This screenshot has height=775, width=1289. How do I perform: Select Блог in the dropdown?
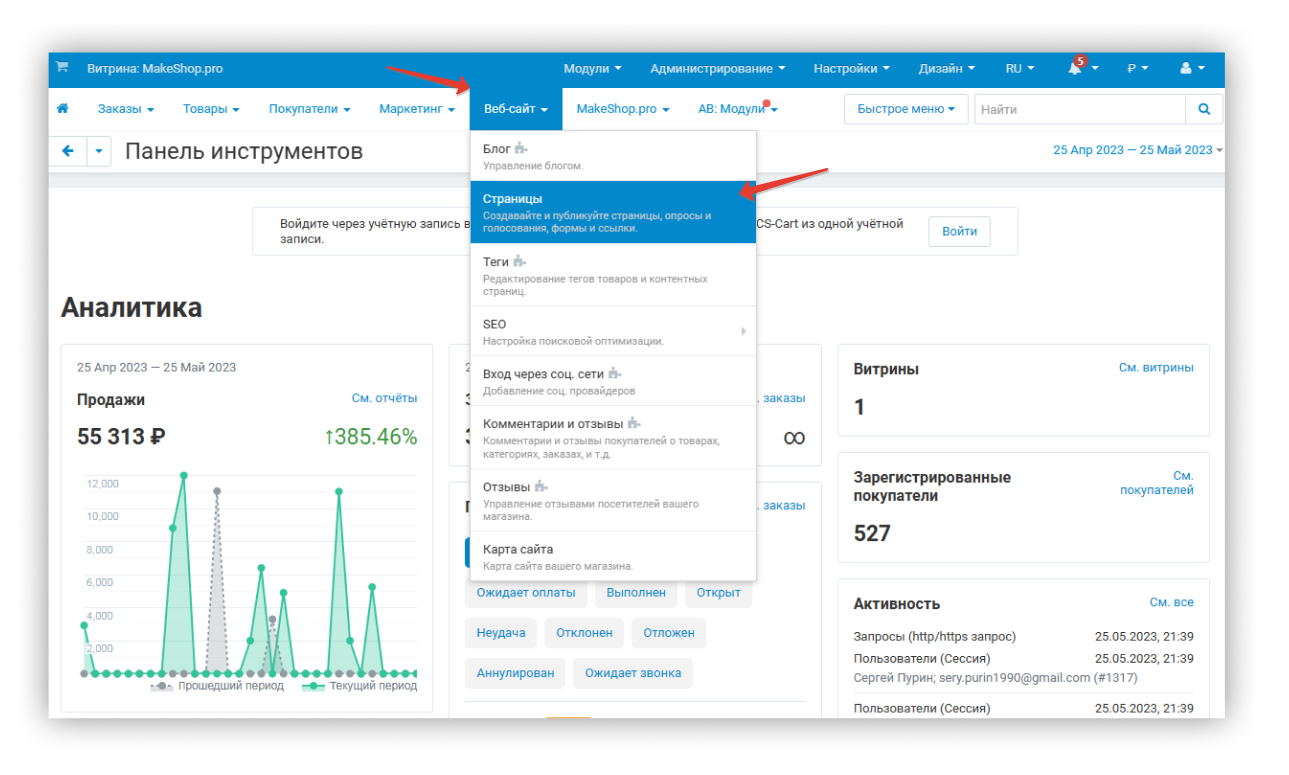coord(613,156)
